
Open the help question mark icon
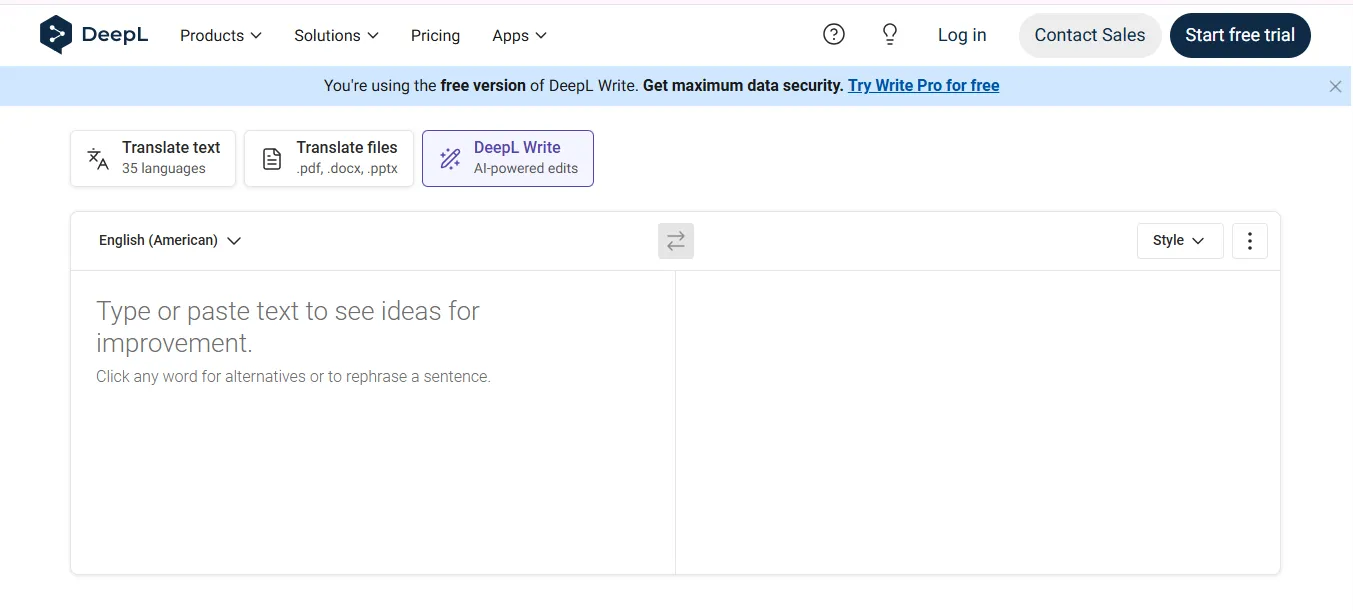tap(834, 35)
